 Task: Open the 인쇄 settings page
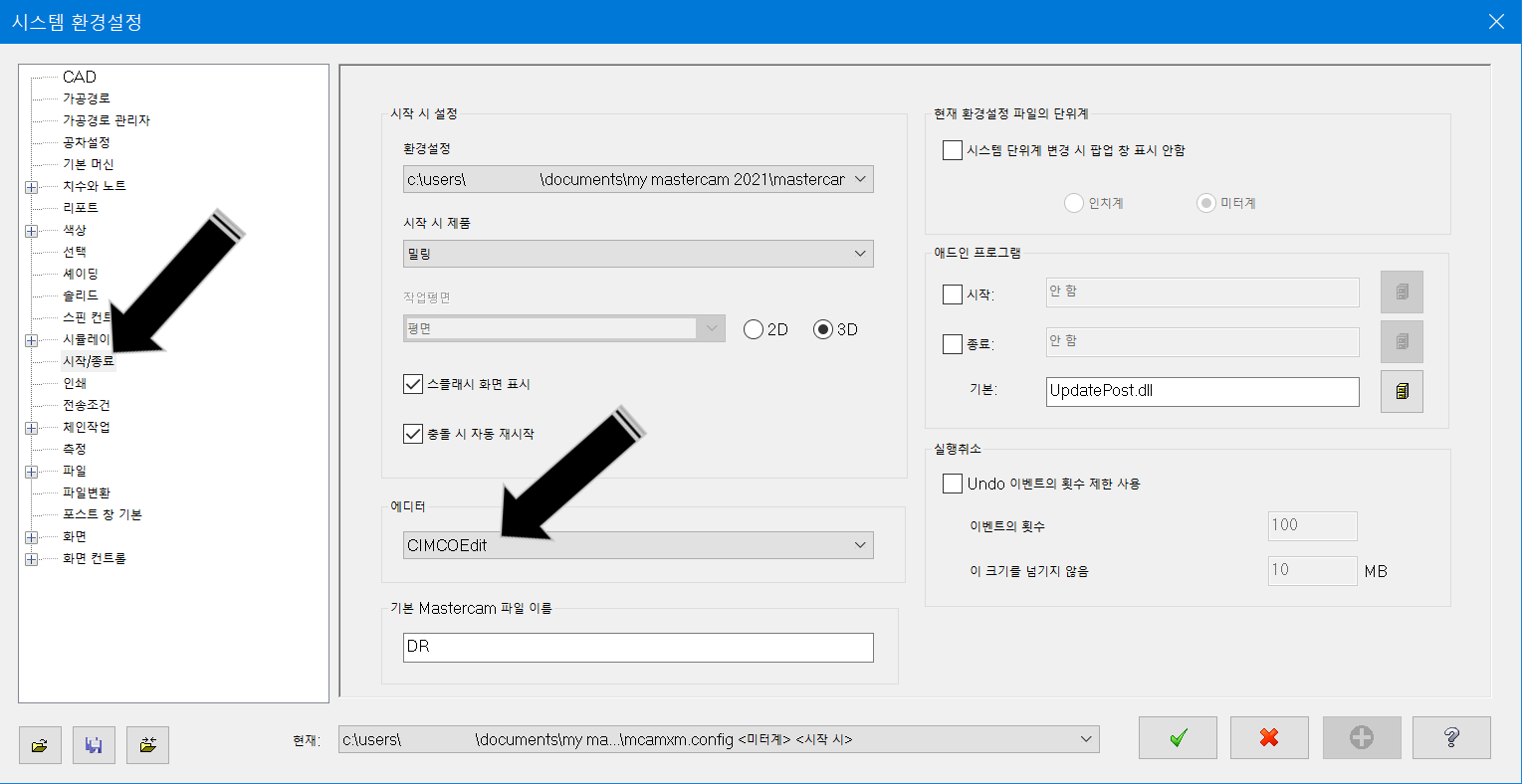(75, 383)
